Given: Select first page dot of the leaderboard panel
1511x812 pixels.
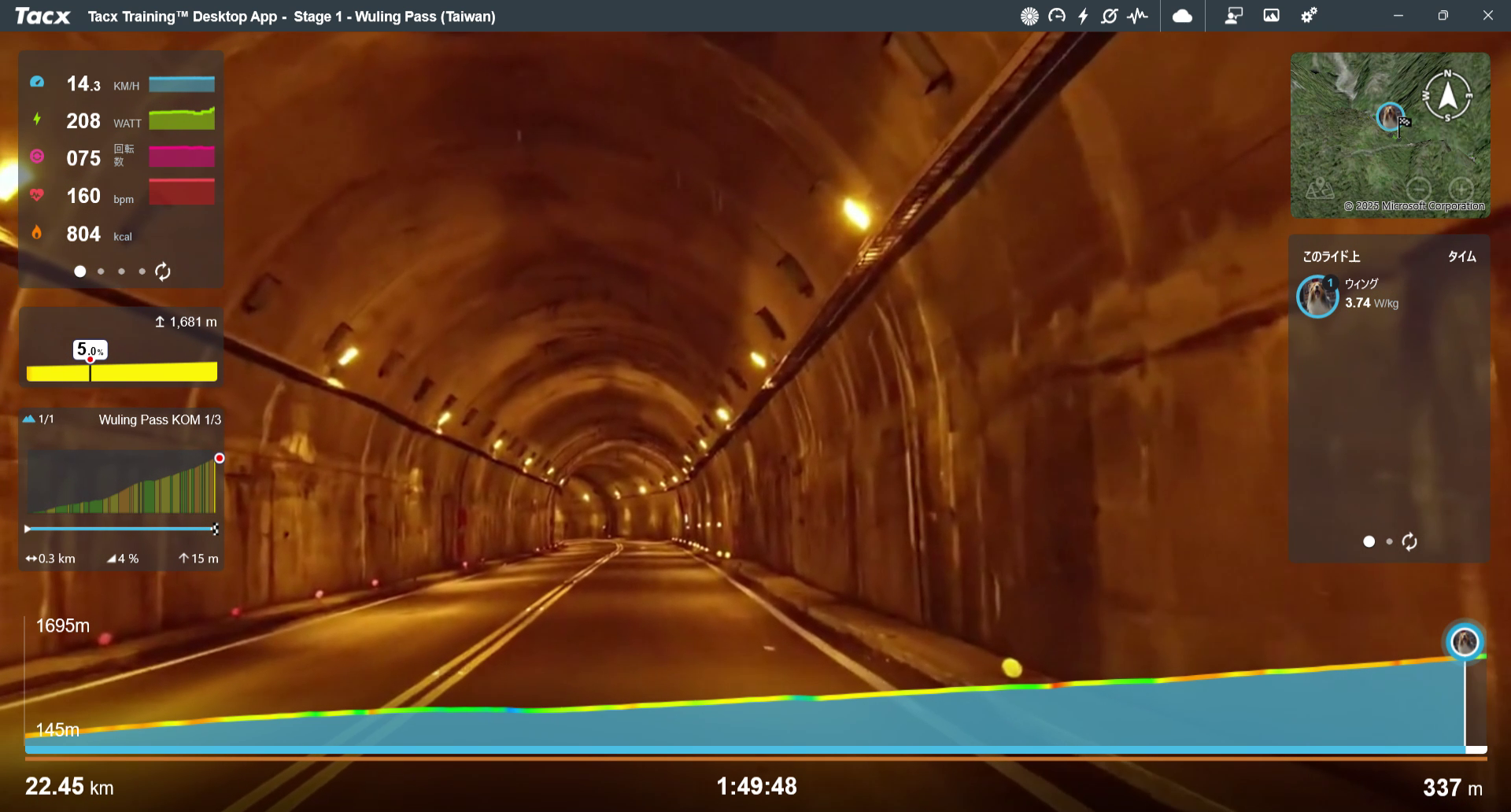Looking at the screenshot, I should click(x=1369, y=541).
